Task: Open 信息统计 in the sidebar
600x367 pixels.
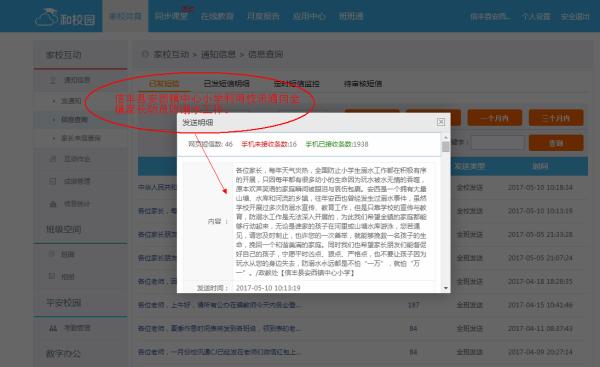Action: pos(77,204)
